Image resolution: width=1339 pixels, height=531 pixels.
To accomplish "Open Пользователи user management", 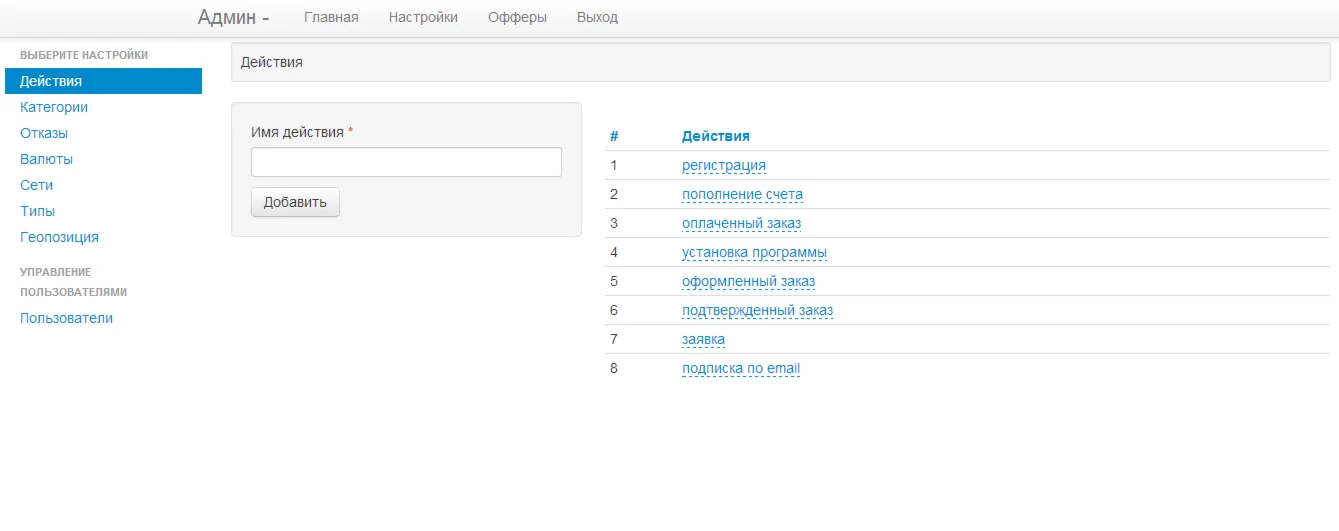I will tap(66, 318).
